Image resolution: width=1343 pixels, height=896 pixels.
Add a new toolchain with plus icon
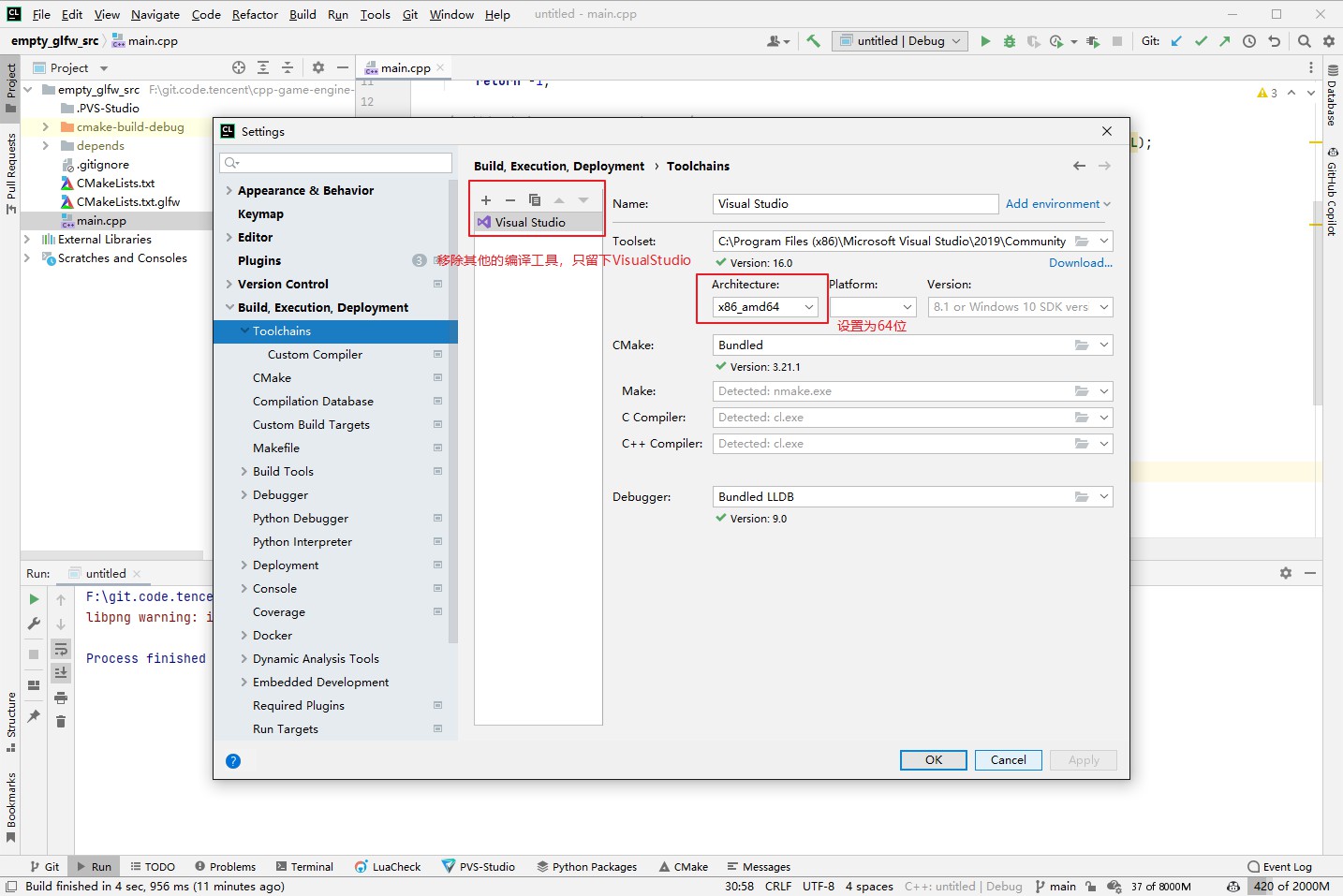tap(486, 200)
